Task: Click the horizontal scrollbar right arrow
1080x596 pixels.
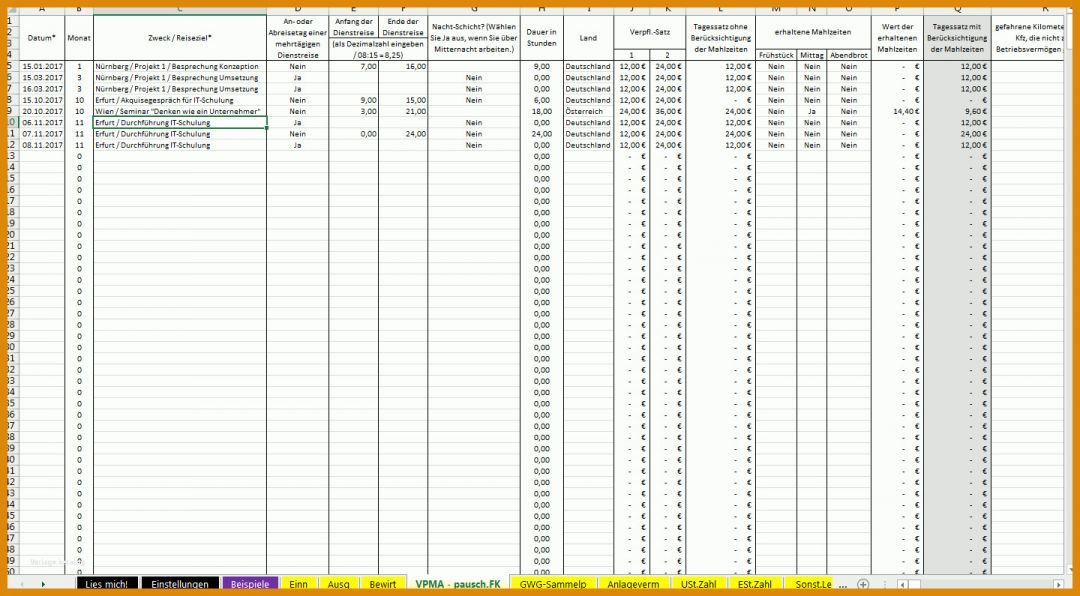Action: point(1058,584)
